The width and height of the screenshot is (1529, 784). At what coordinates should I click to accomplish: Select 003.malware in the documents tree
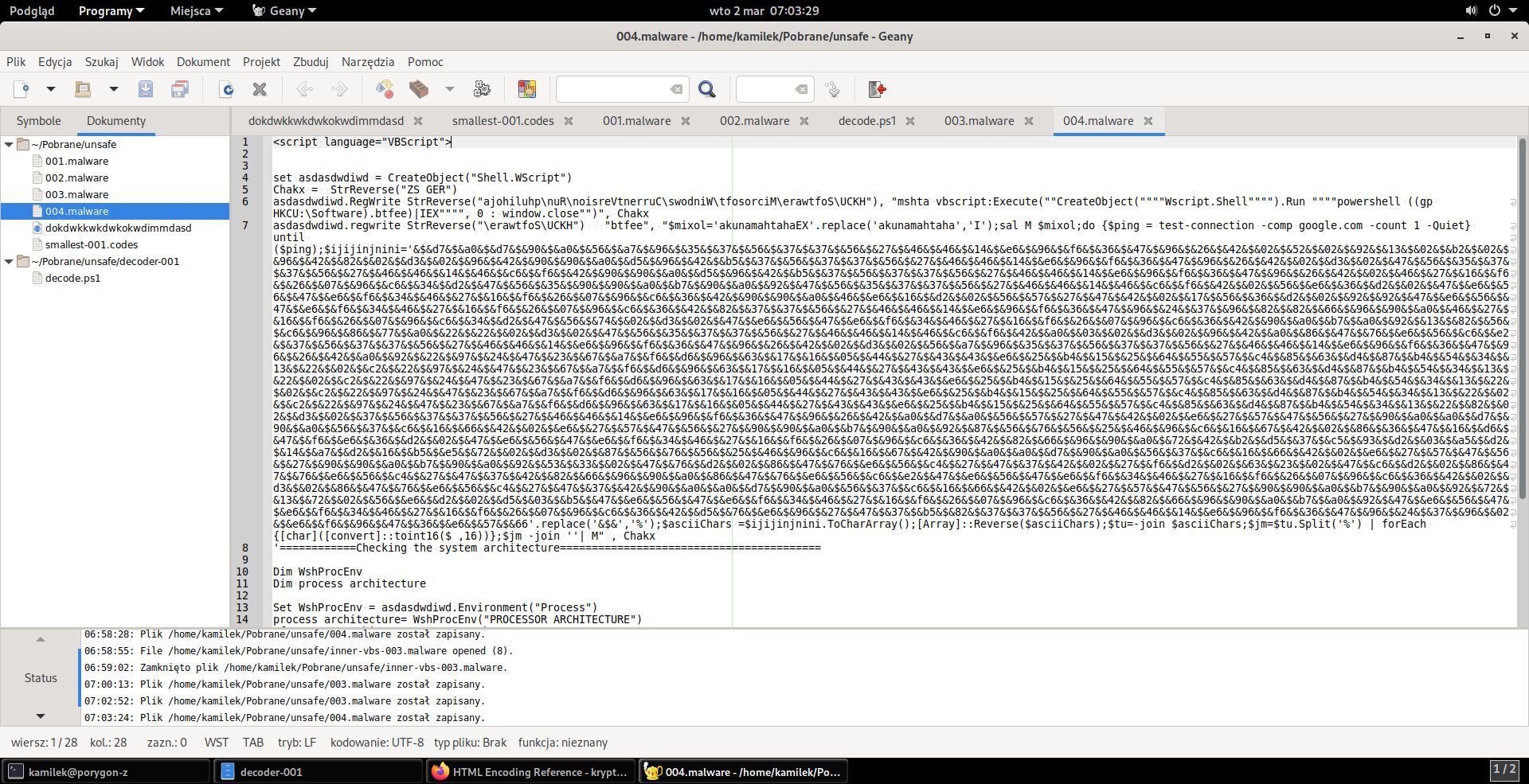coord(76,195)
